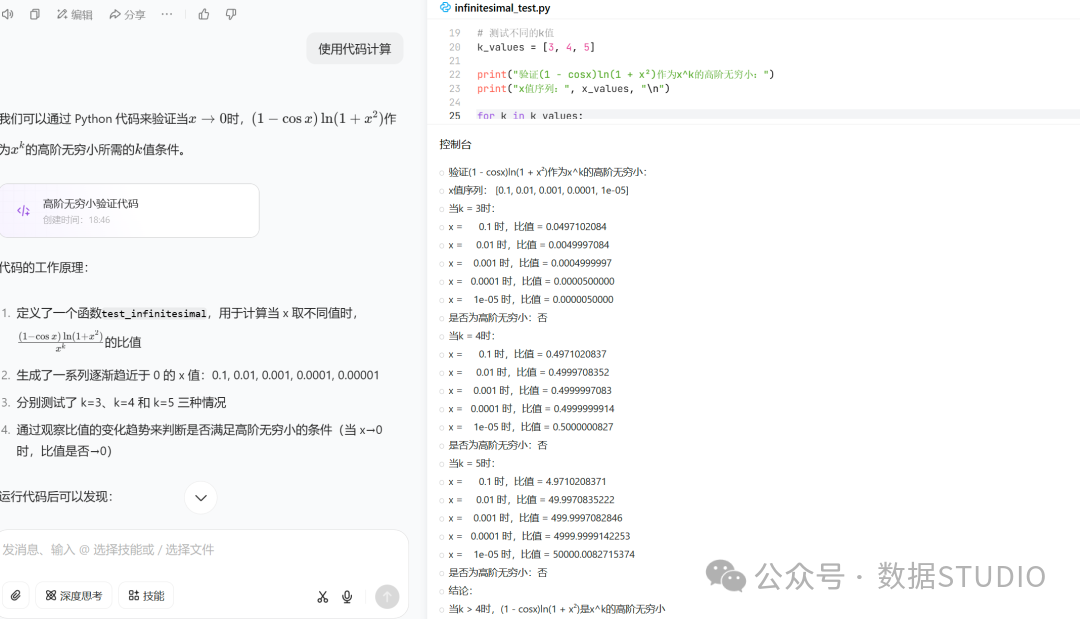The image size is (1080, 619).
Task: Click the code line starting with for k in
Action: [x=530, y=116]
